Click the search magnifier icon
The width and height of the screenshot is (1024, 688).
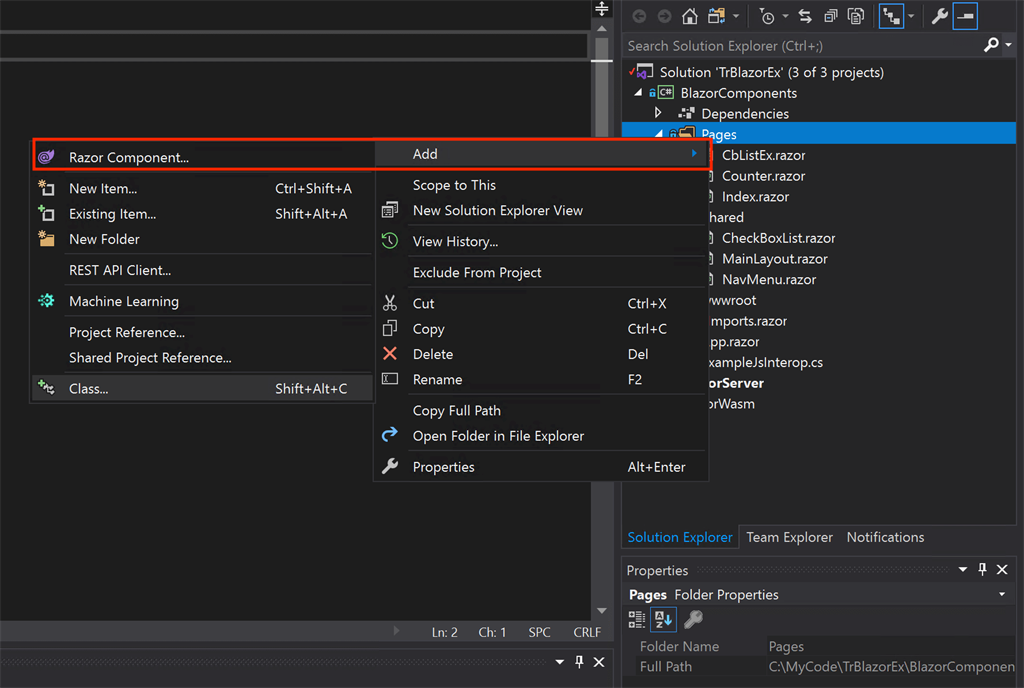pyautogui.click(x=993, y=45)
